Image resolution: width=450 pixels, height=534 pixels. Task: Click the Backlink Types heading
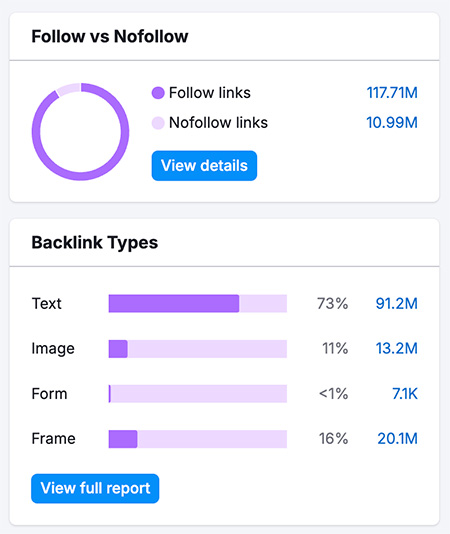point(95,243)
